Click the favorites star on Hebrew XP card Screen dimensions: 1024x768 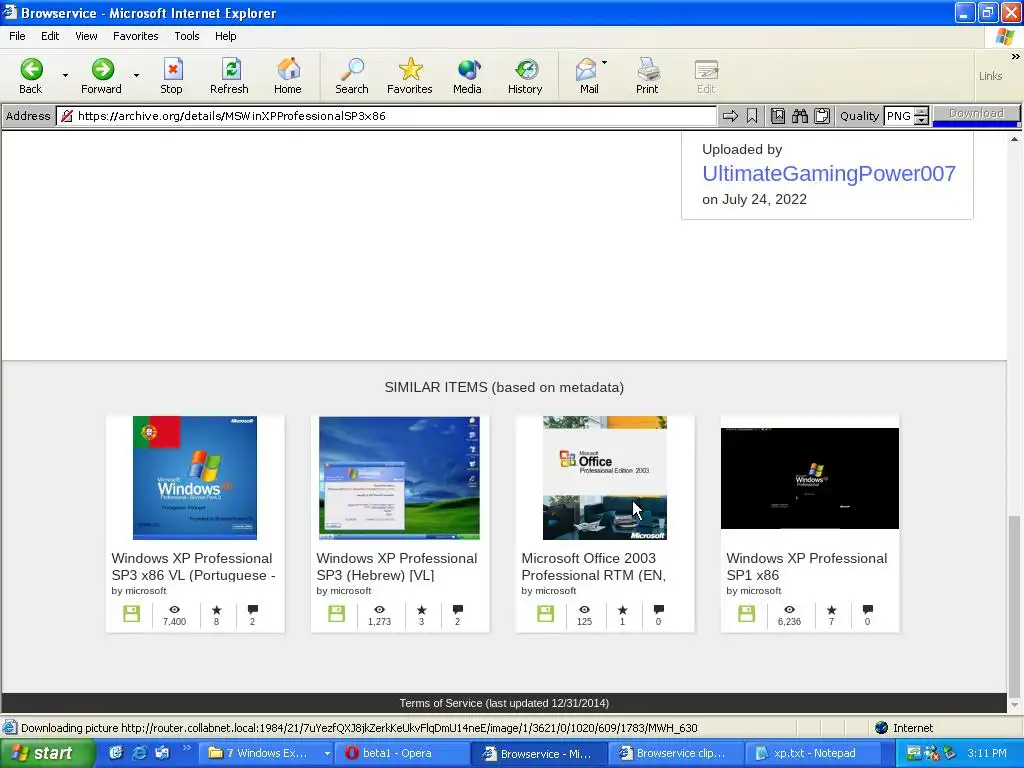point(421,610)
